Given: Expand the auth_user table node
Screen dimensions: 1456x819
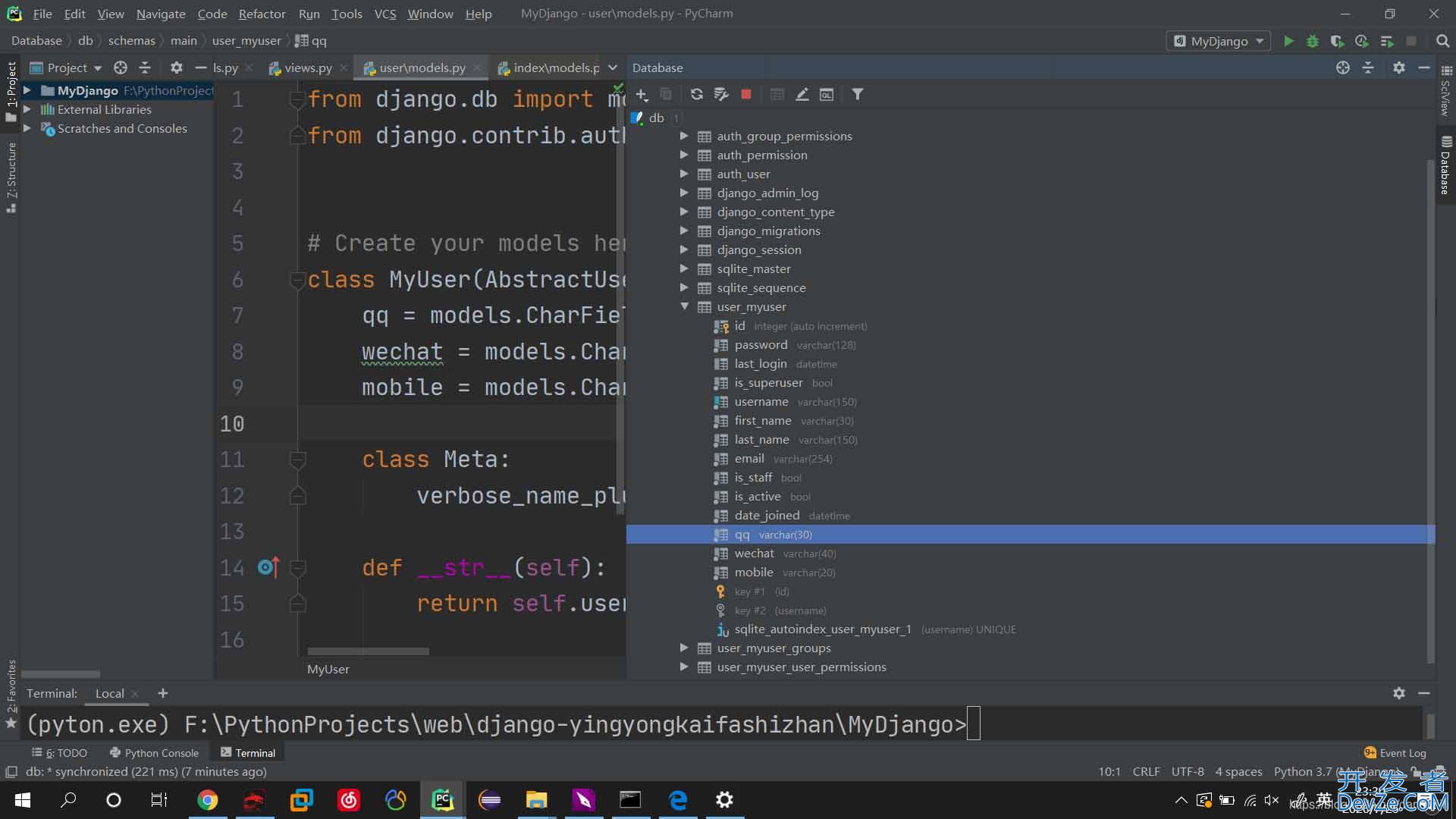Looking at the screenshot, I should click(684, 174).
